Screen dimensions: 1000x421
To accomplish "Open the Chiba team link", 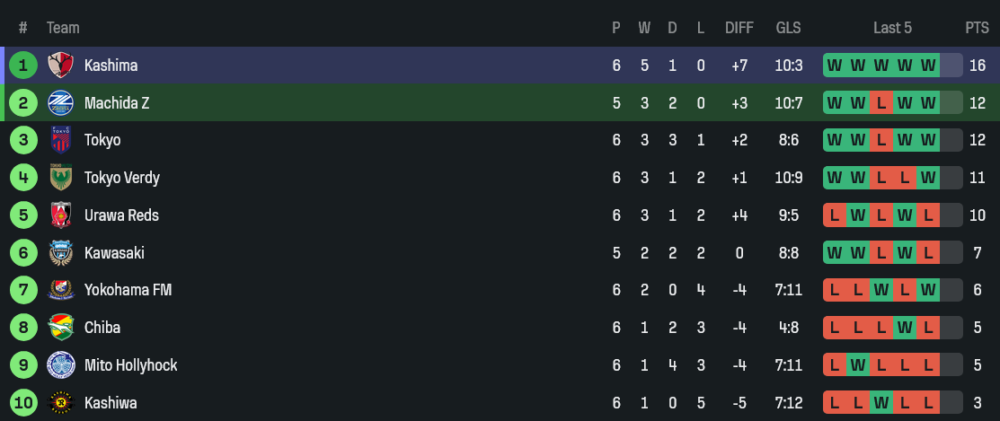I will pyautogui.click(x=102, y=328).
